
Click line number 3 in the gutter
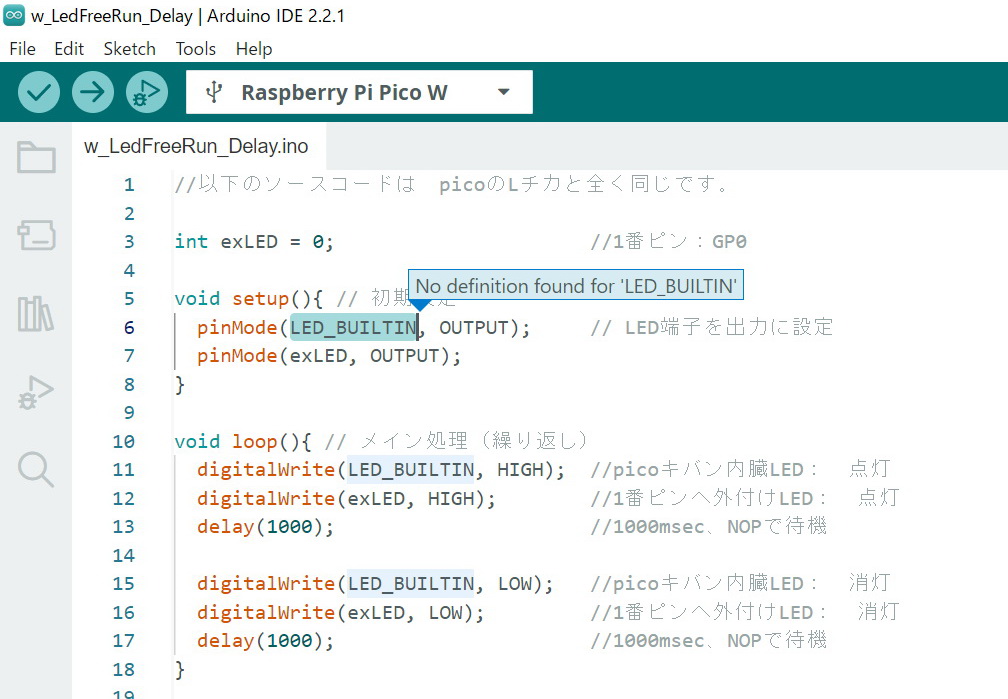click(x=129, y=242)
